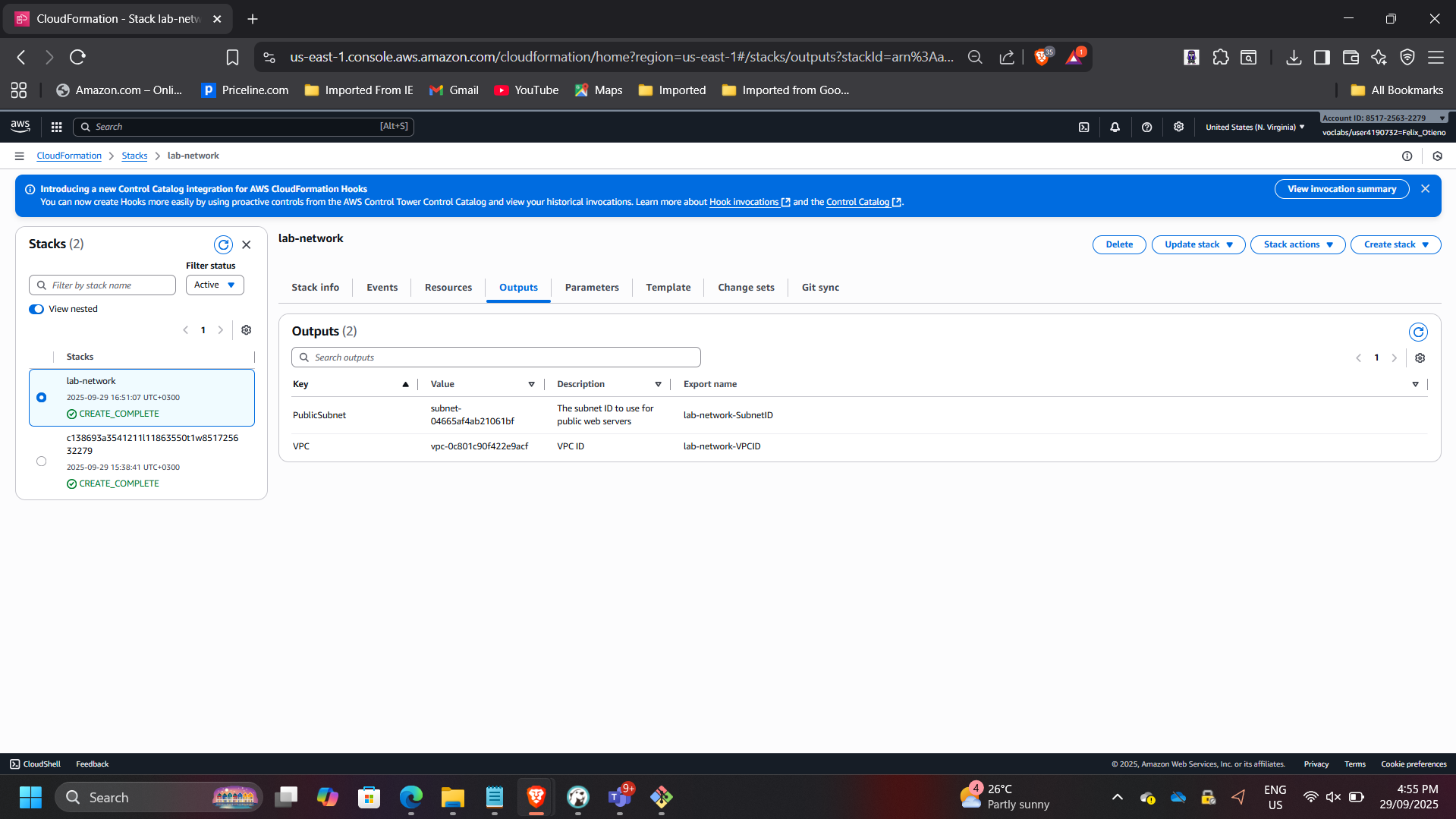Open AWS CloudShell icon in top bar
1456x819 pixels.
(1083, 128)
